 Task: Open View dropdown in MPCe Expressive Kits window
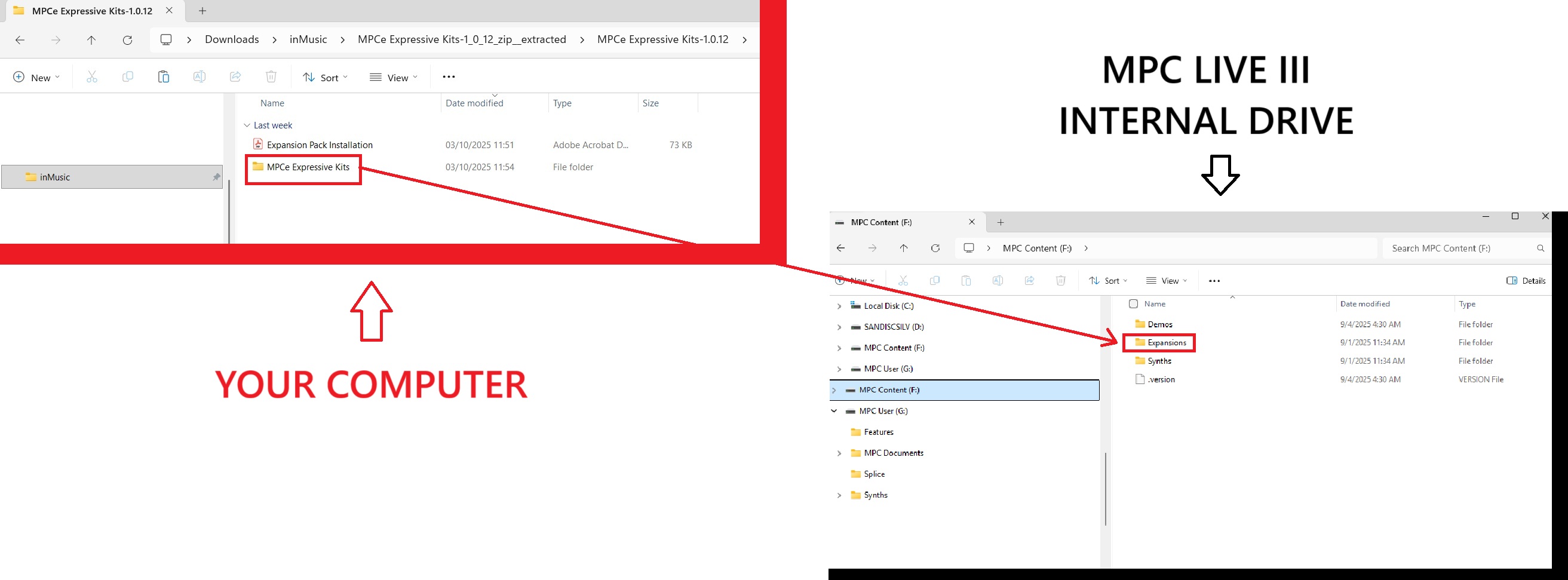pyautogui.click(x=393, y=77)
